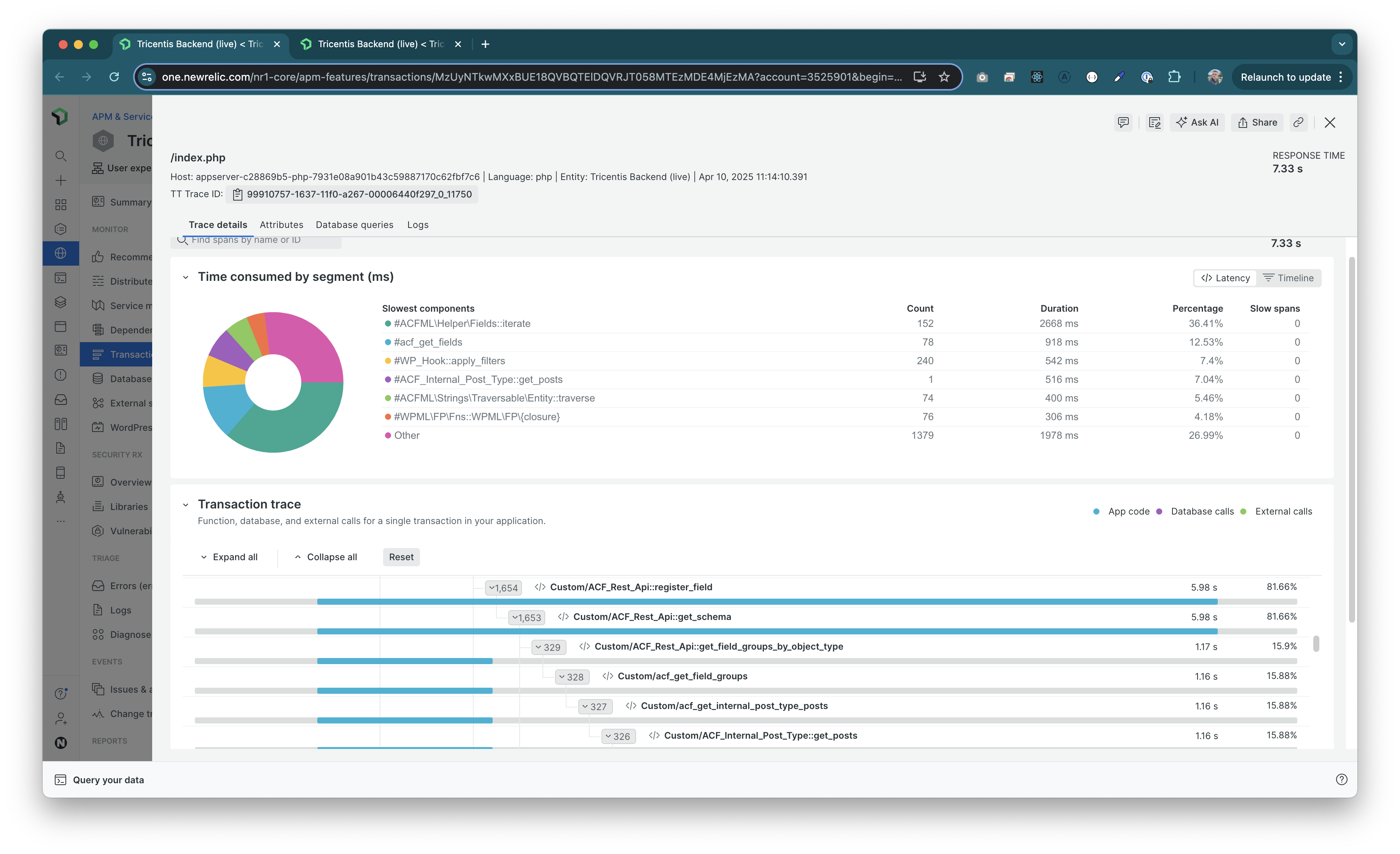The width and height of the screenshot is (1400, 854).
Task: Open the all capabilities grid icon
Action: click(61, 204)
